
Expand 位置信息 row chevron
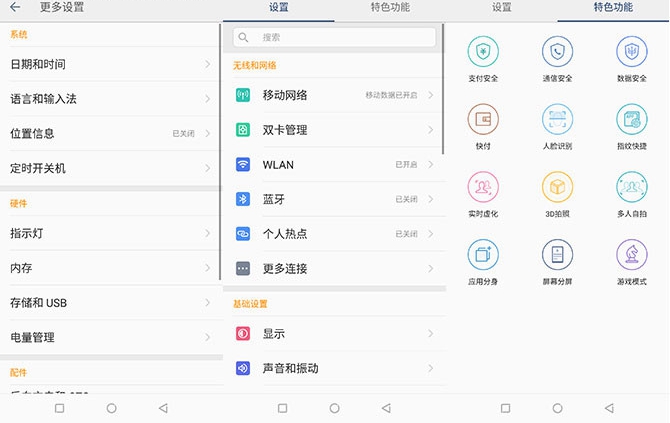pyautogui.click(x=208, y=133)
